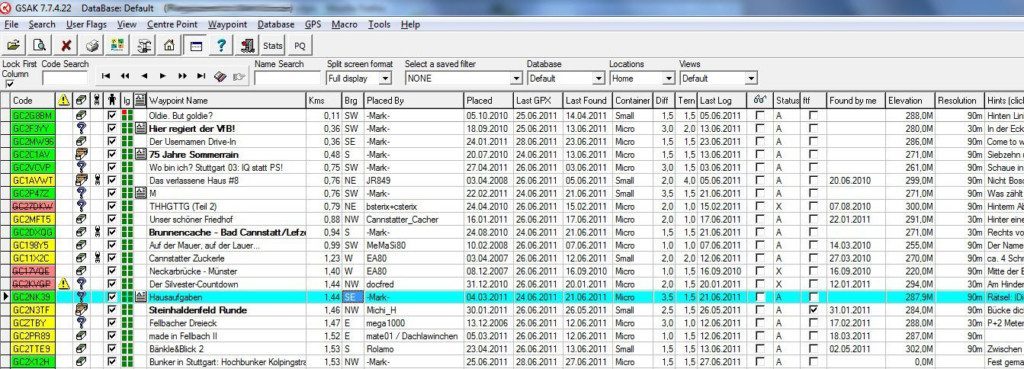1024x369 pixels.
Task: Click the note column header icon
Action: (140, 101)
